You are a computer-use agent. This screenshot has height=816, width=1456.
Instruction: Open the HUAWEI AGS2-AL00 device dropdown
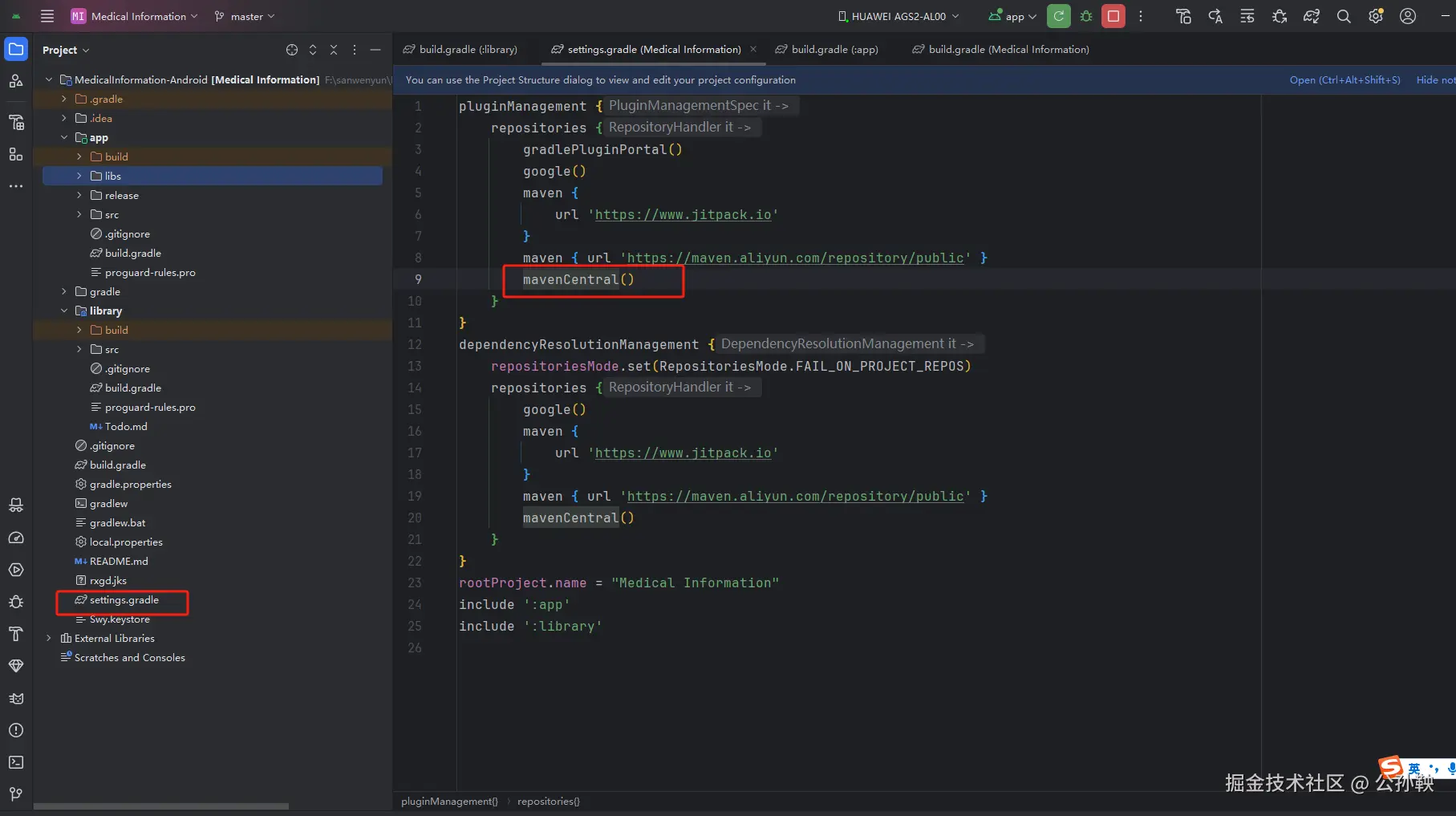(898, 16)
